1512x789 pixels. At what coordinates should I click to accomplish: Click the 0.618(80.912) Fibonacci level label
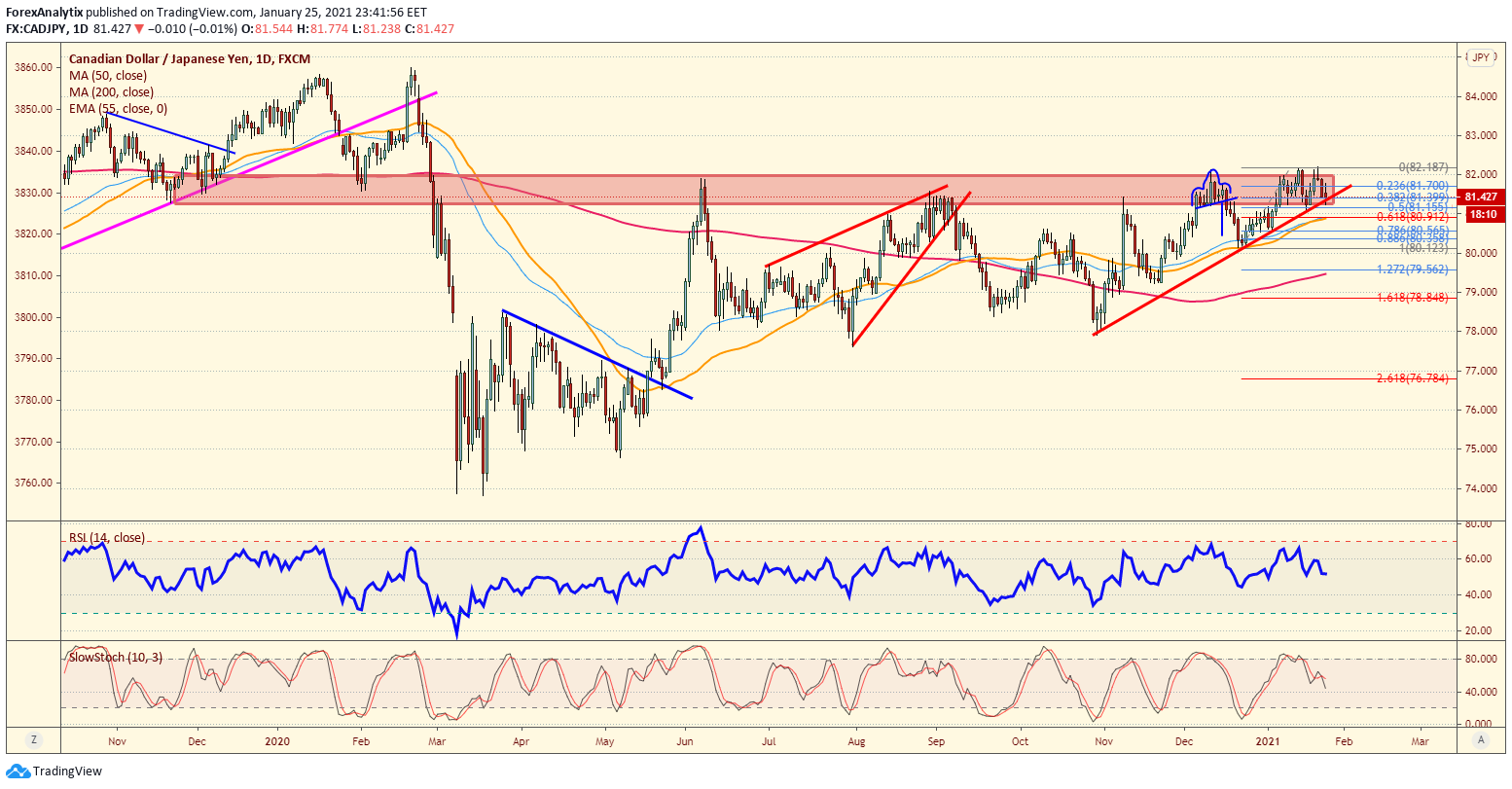click(x=1411, y=217)
